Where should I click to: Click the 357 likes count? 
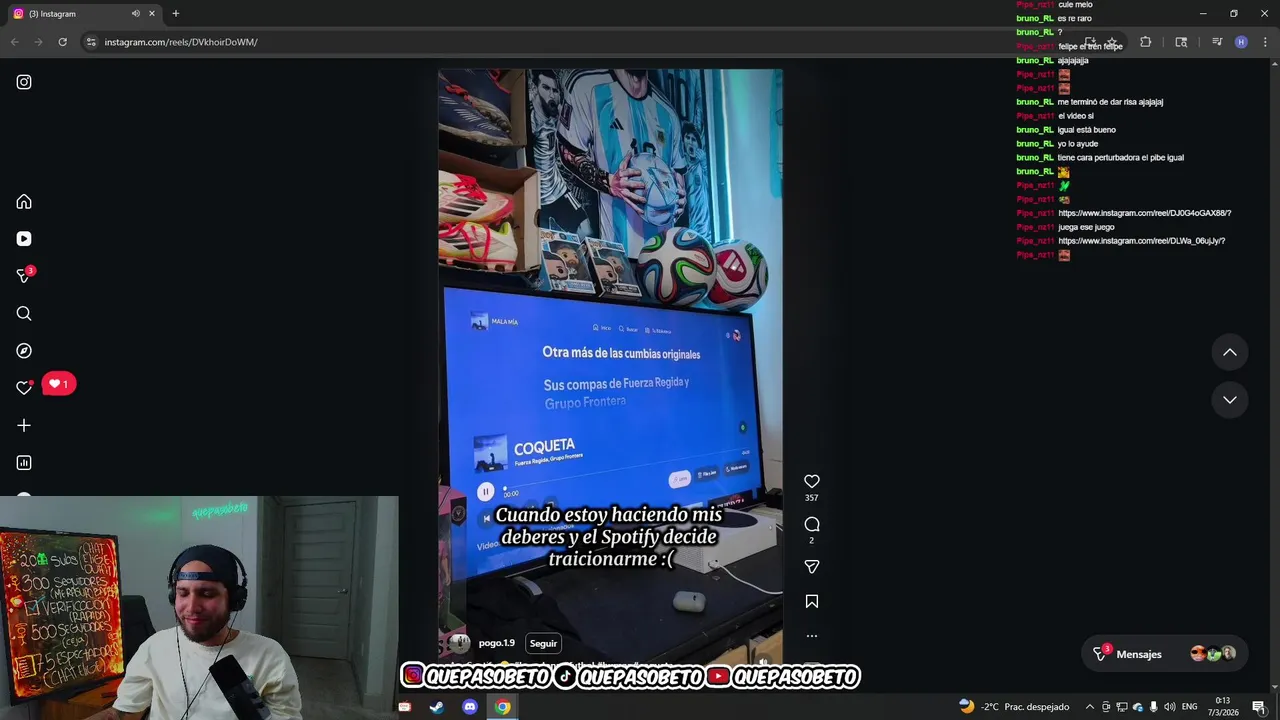pyautogui.click(x=812, y=498)
